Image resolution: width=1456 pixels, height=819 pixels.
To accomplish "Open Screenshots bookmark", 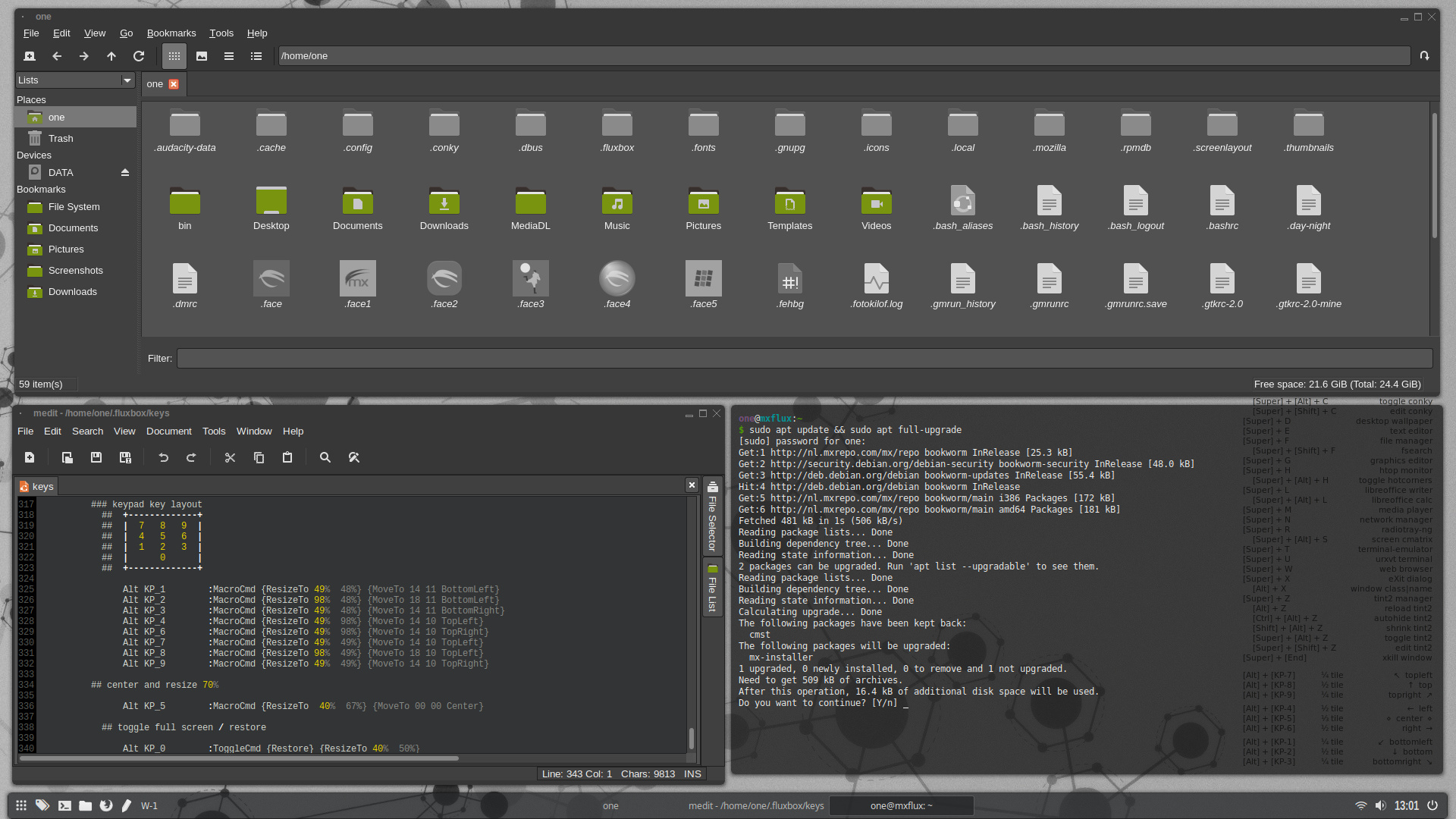I will (x=76, y=271).
